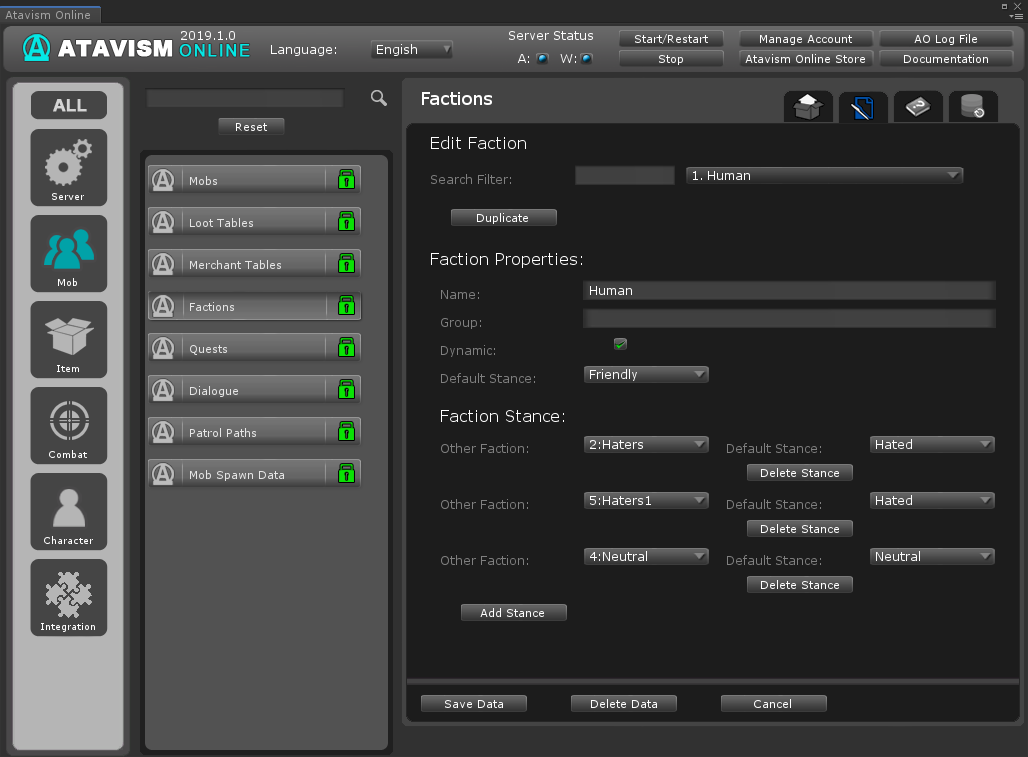Click the Save Data button
Screen dimensions: 1028x757
(474, 704)
